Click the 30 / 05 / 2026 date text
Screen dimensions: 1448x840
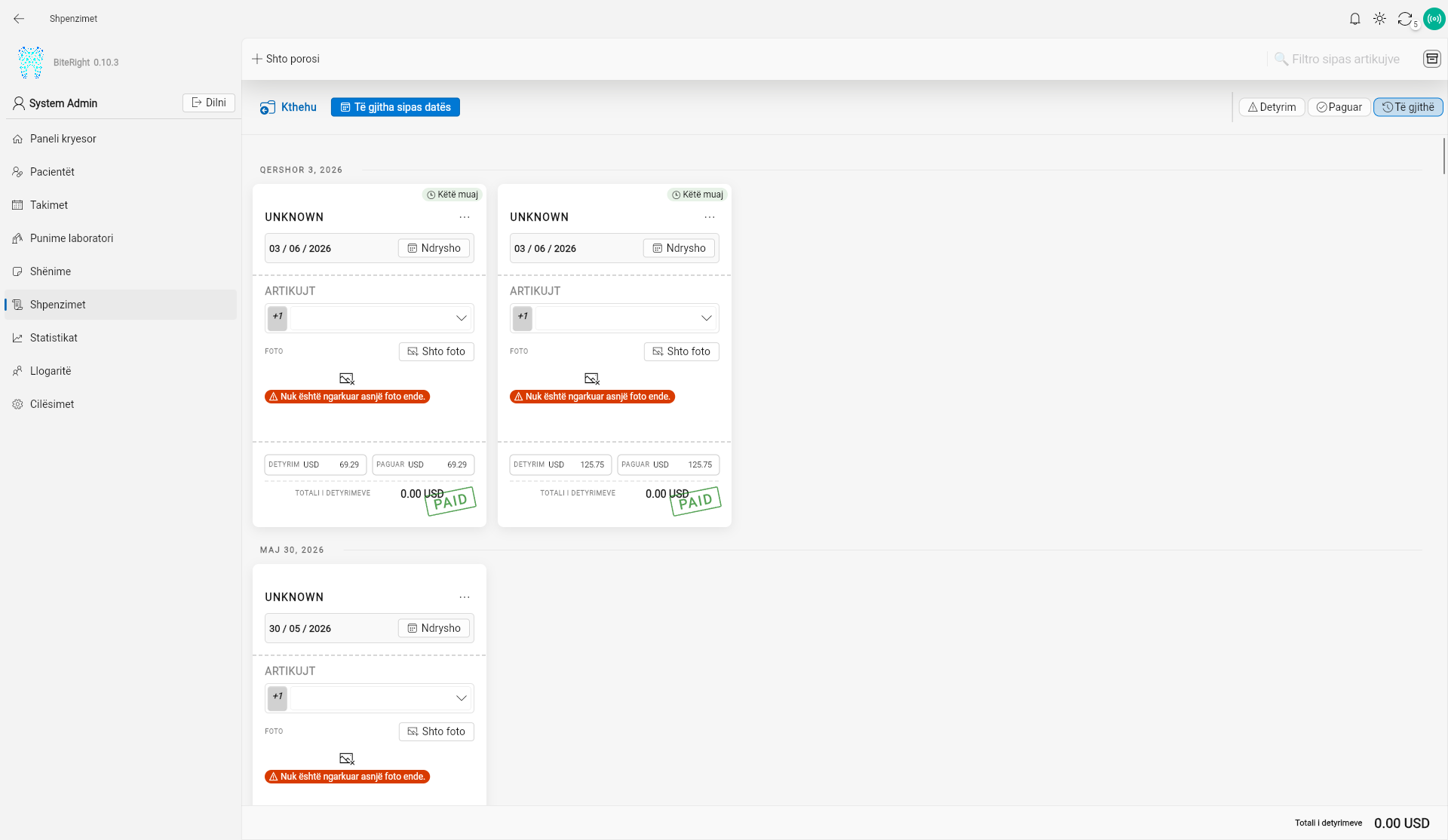(x=300, y=629)
